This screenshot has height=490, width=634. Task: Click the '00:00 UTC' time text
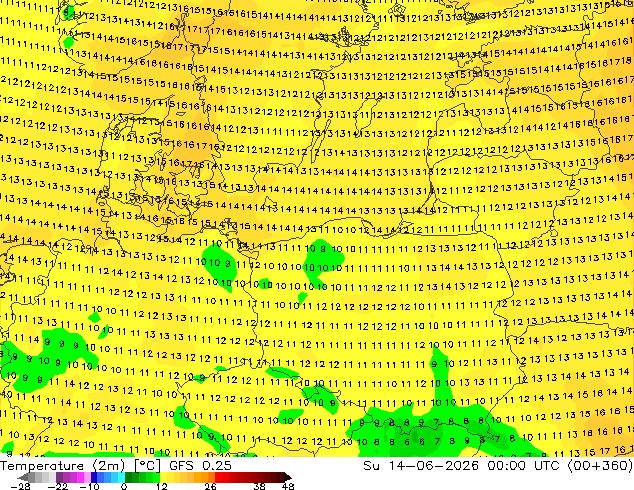pos(523,465)
